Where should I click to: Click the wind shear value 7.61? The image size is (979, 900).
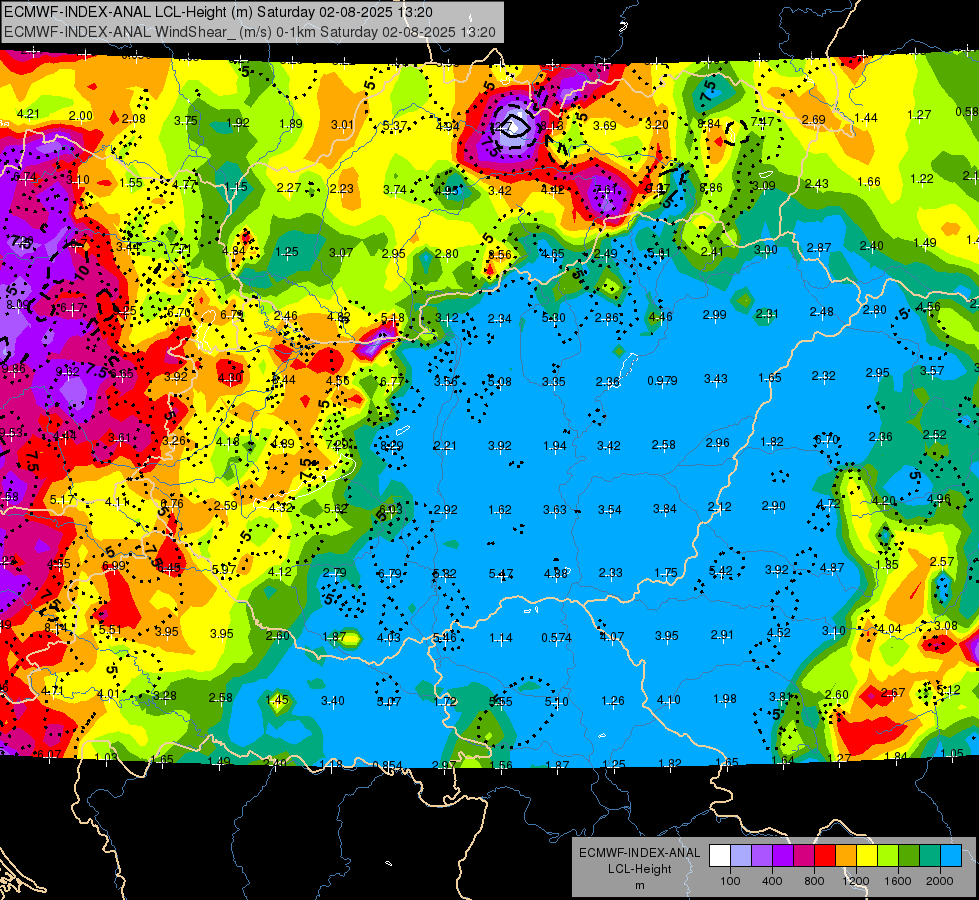tap(606, 189)
